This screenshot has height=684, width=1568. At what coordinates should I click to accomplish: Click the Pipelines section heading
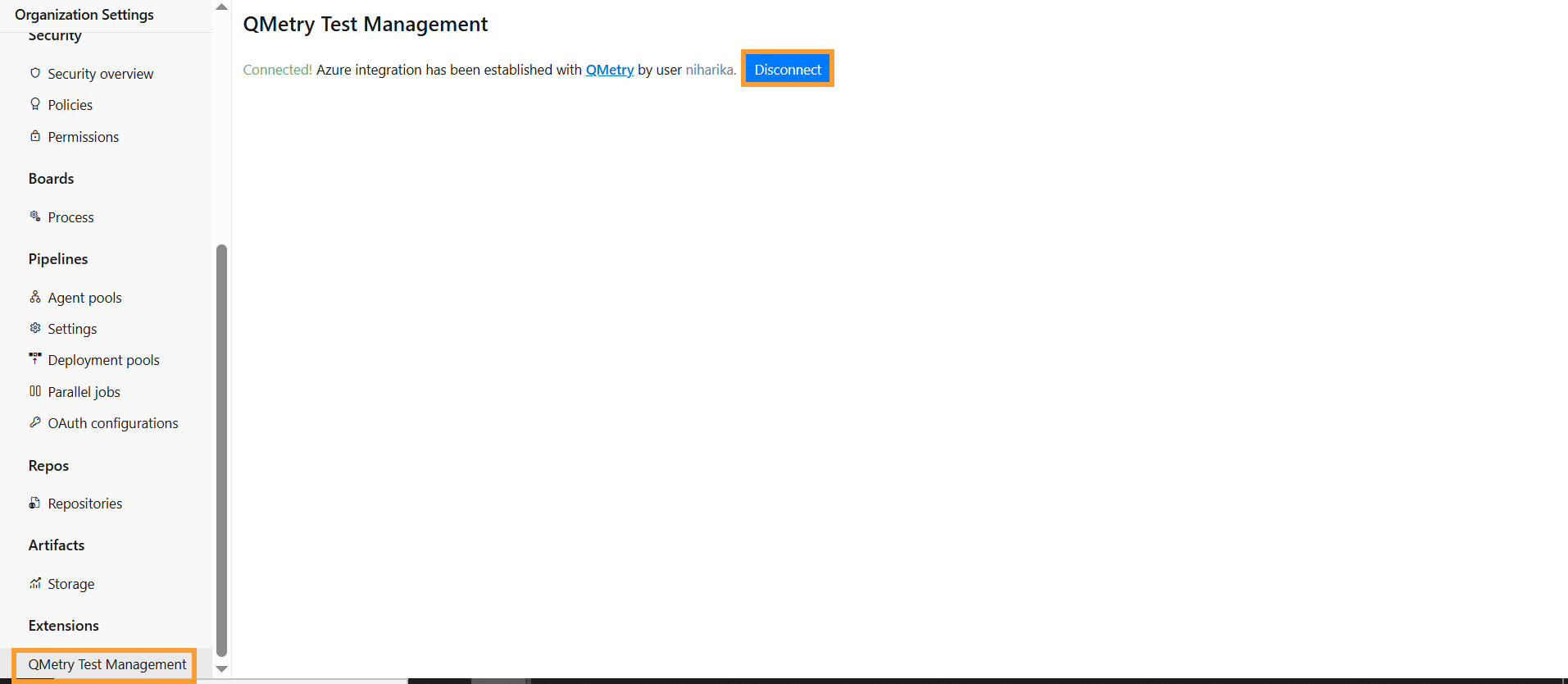pyautogui.click(x=58, y=259)
